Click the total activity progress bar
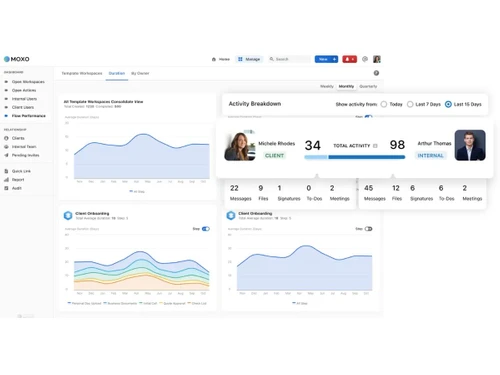 (355, 157)
